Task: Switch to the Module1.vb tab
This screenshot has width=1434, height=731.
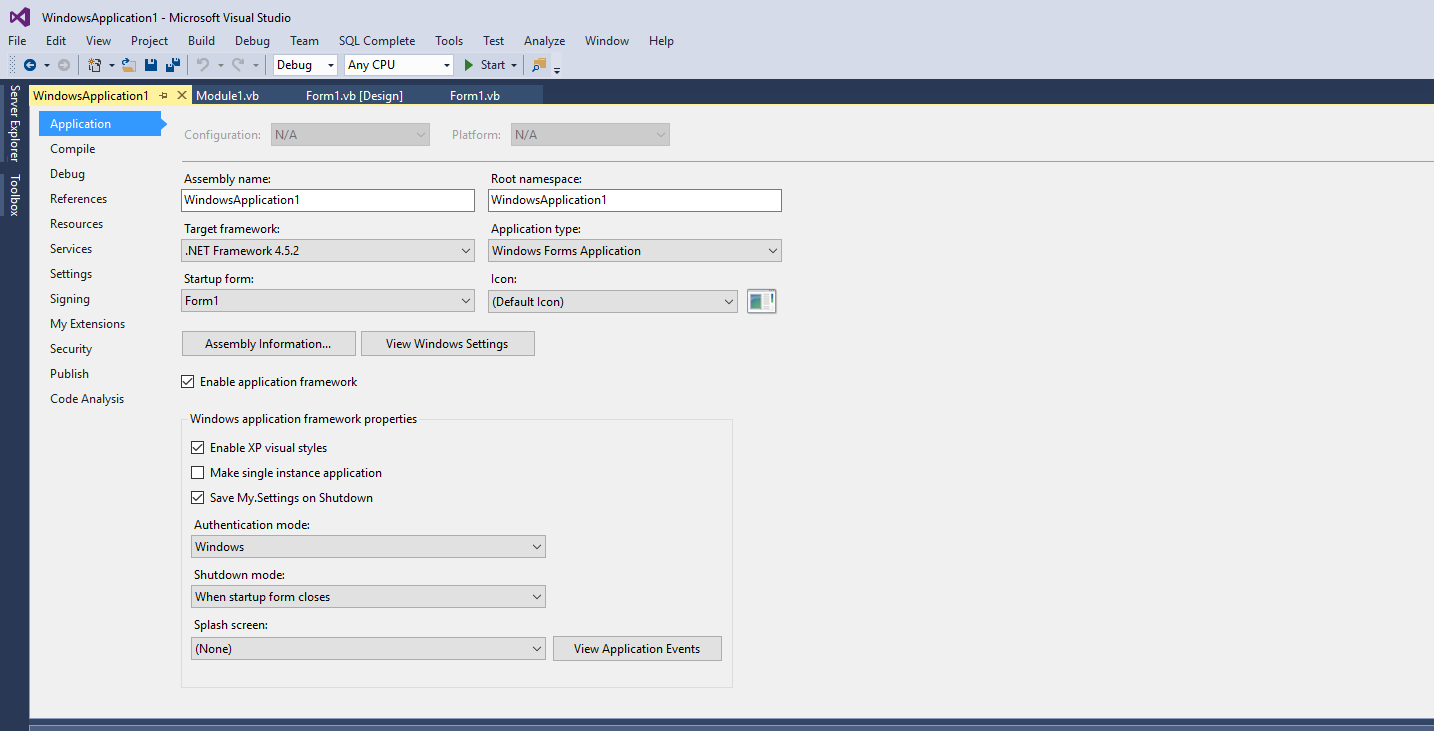Action: point(228,95)
